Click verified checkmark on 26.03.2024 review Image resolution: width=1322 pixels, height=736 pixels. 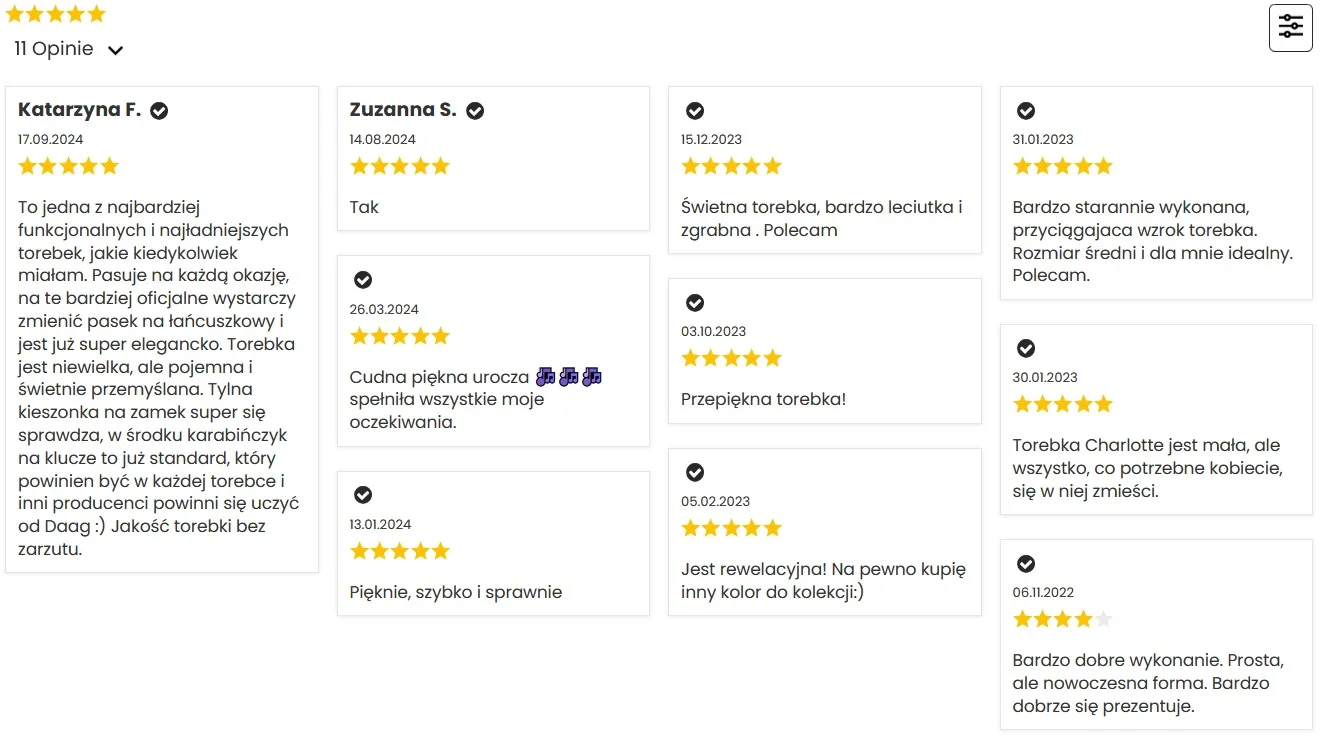tap(363, 280)
